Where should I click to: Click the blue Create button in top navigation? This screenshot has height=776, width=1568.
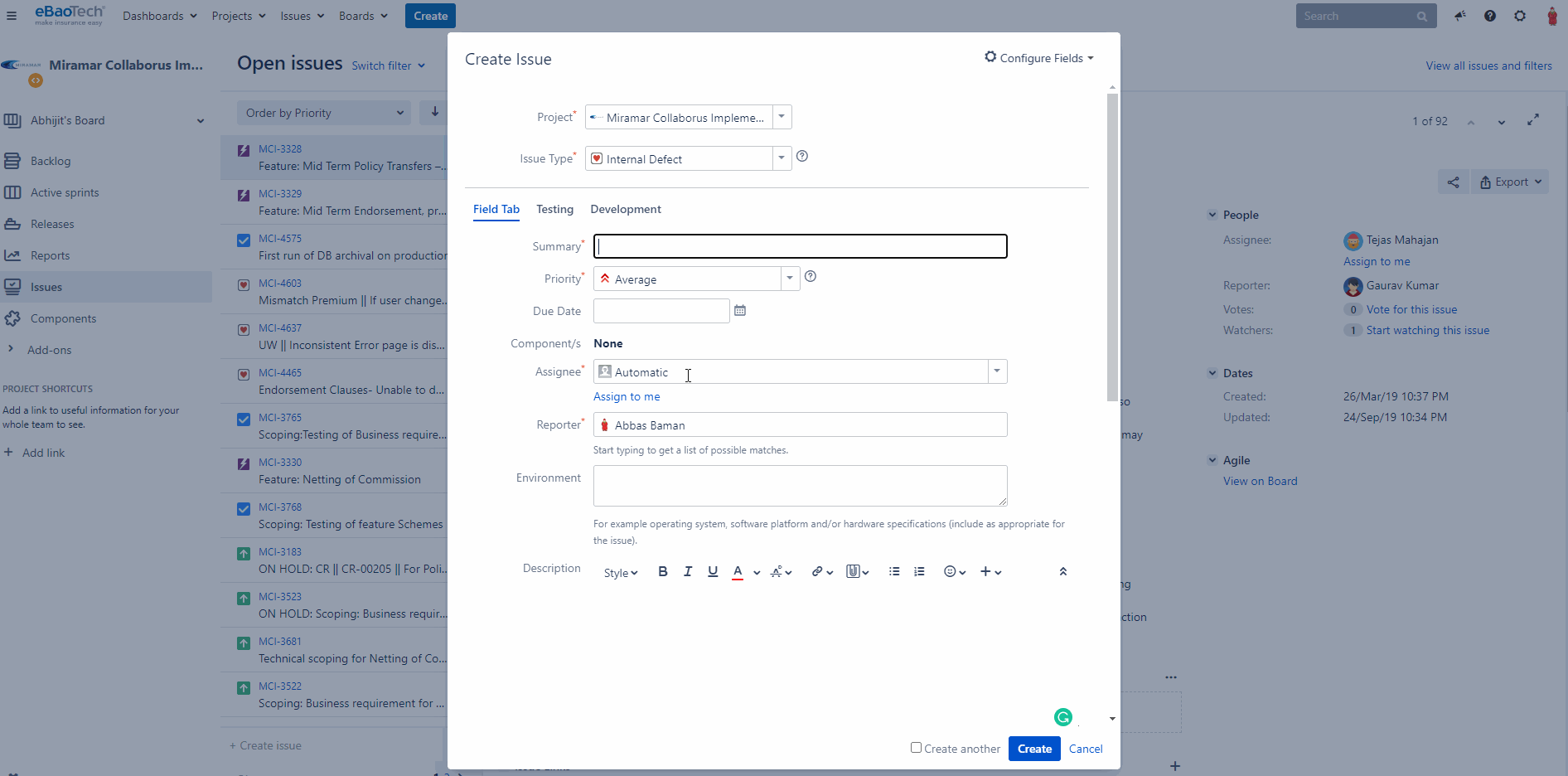430,16
